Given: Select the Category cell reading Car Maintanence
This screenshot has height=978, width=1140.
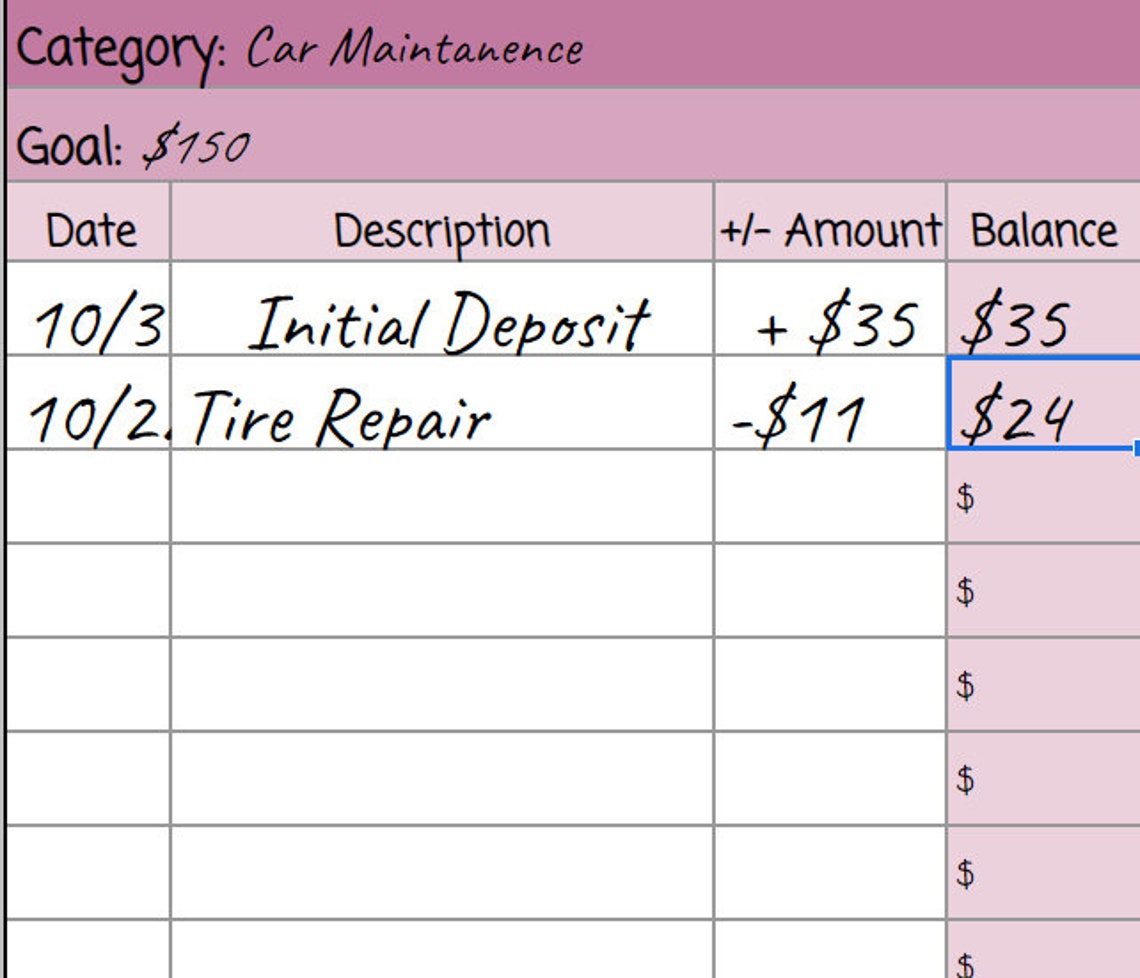Looking at the screenshot, I should (573, 45).
